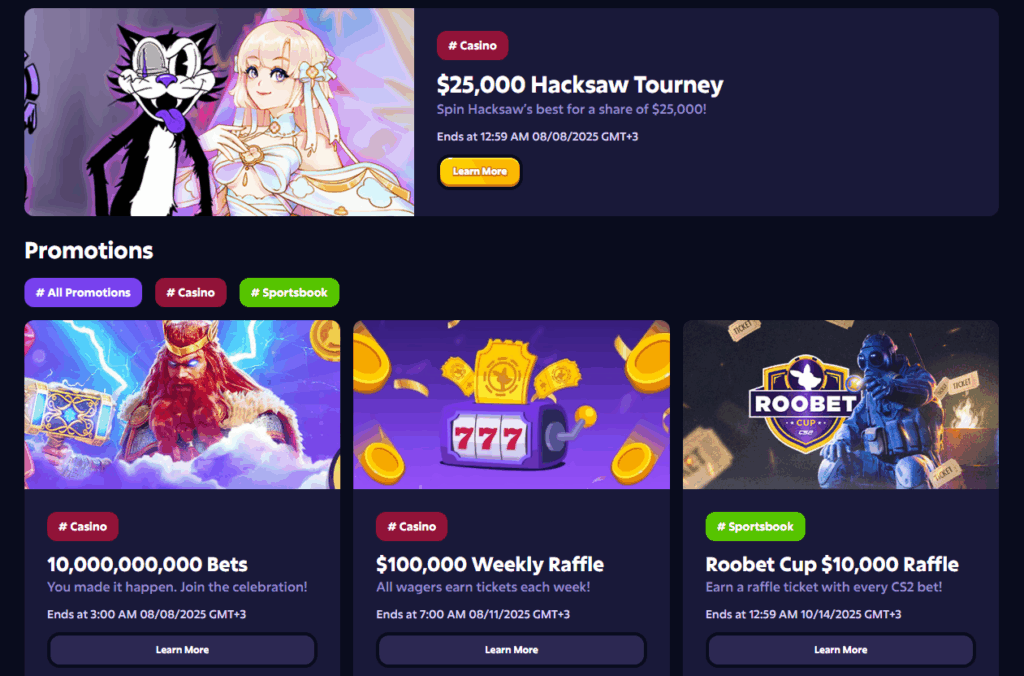Image resolution: width=1024 pixels, height=676 pixels.
Task: Open the 10,000,000,000 Bets title link
Action: pos(148,564)
